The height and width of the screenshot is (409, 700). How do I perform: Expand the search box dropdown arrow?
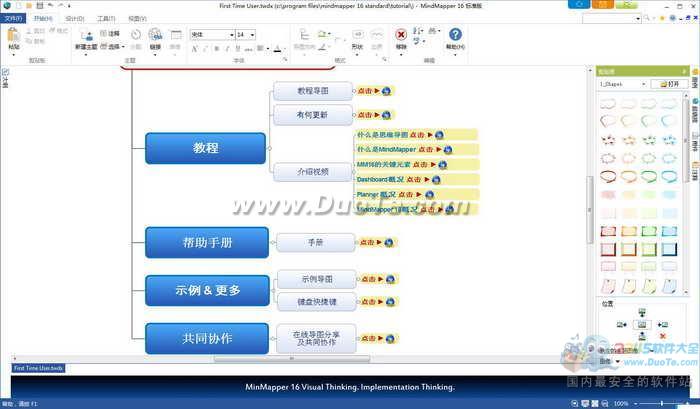coord(638,18)
